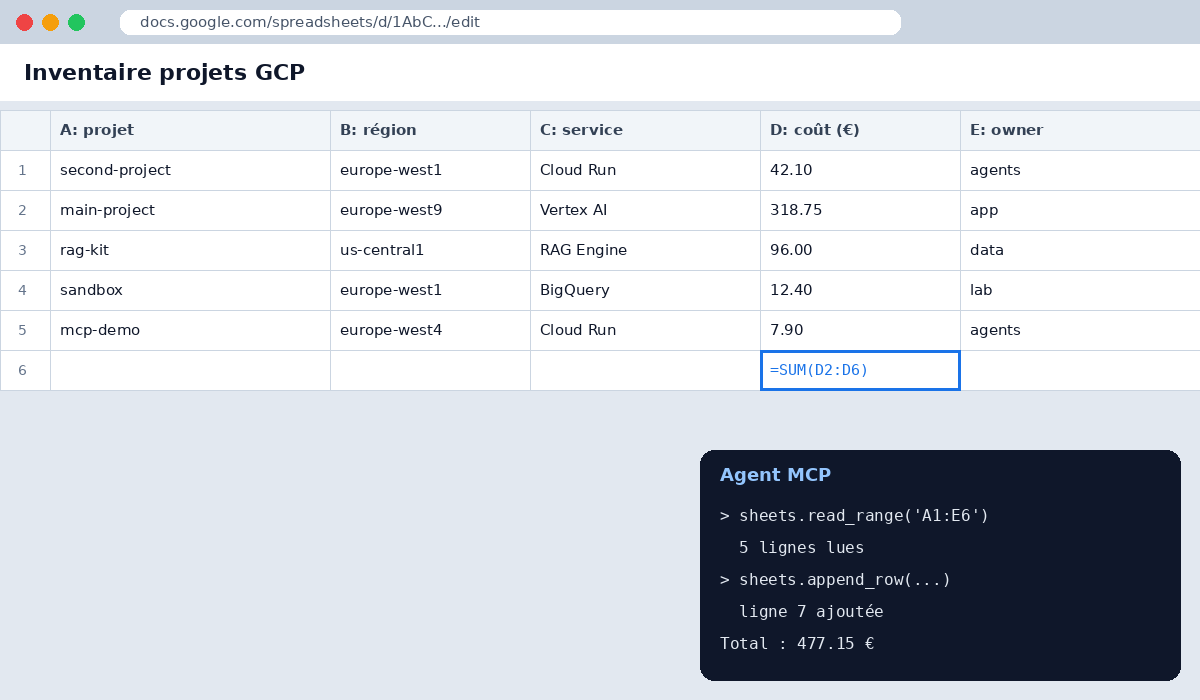Select row number 2 header

coord(25,210)
